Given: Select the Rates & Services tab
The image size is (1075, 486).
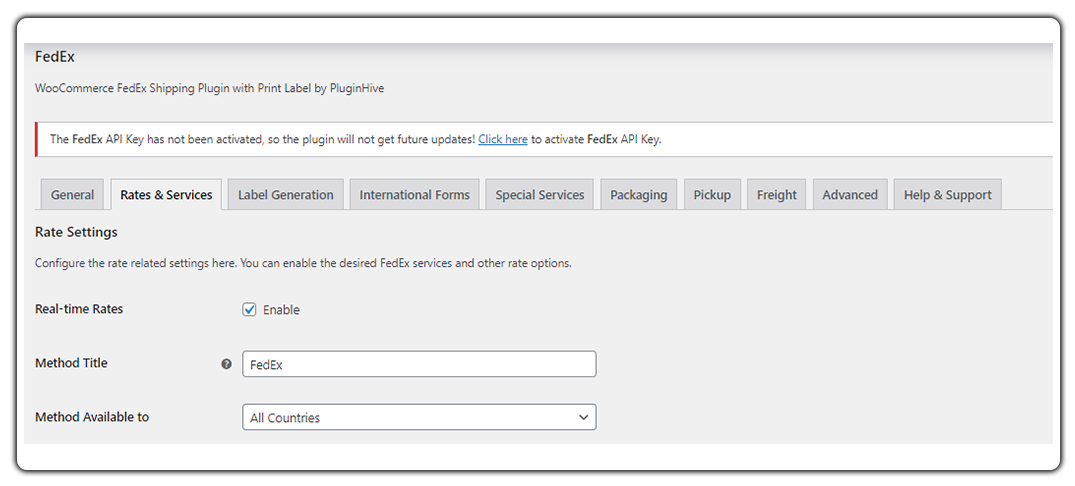Looking at the screenshot, I should coord(166,195).
